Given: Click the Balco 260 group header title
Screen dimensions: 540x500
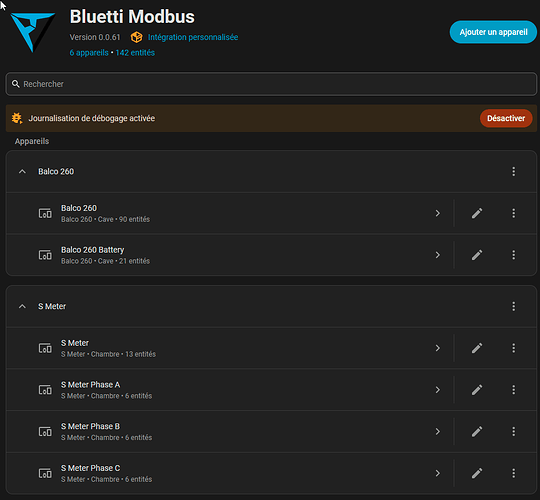Looking at the screenshot, I should click(56, 171).
